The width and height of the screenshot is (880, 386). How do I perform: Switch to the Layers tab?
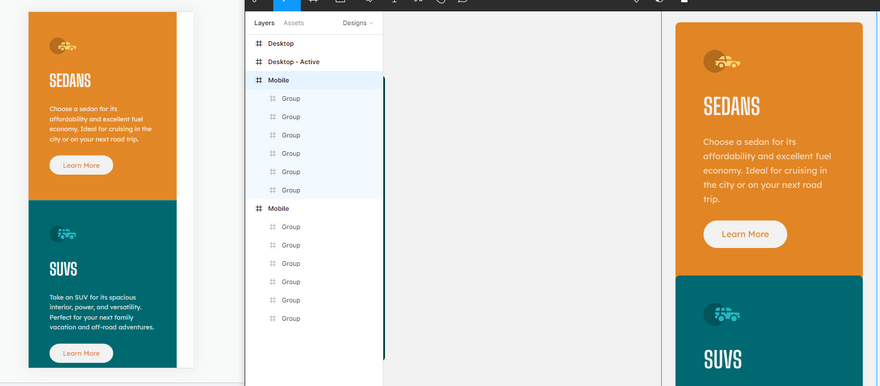point(264,23)
